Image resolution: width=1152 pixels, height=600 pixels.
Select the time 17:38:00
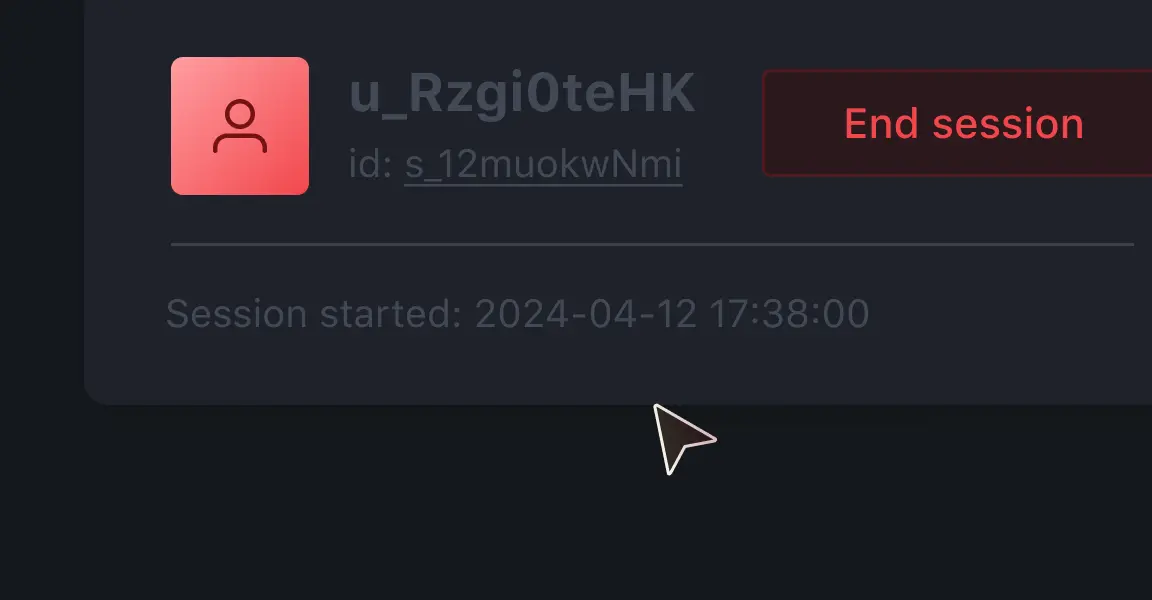coord(790,314)
